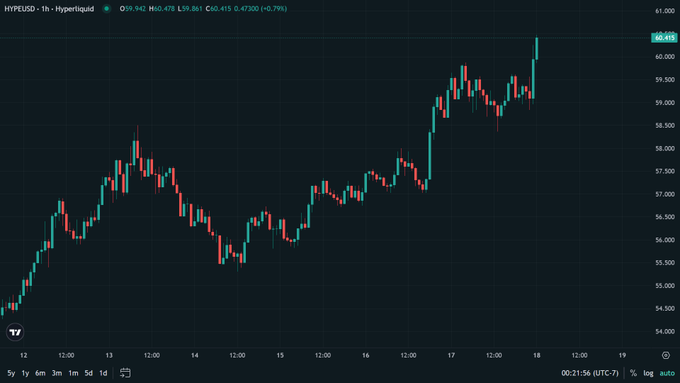Screen dimensions: 680x383
Task: Click the high value H60.478
Action: point(162,9)
